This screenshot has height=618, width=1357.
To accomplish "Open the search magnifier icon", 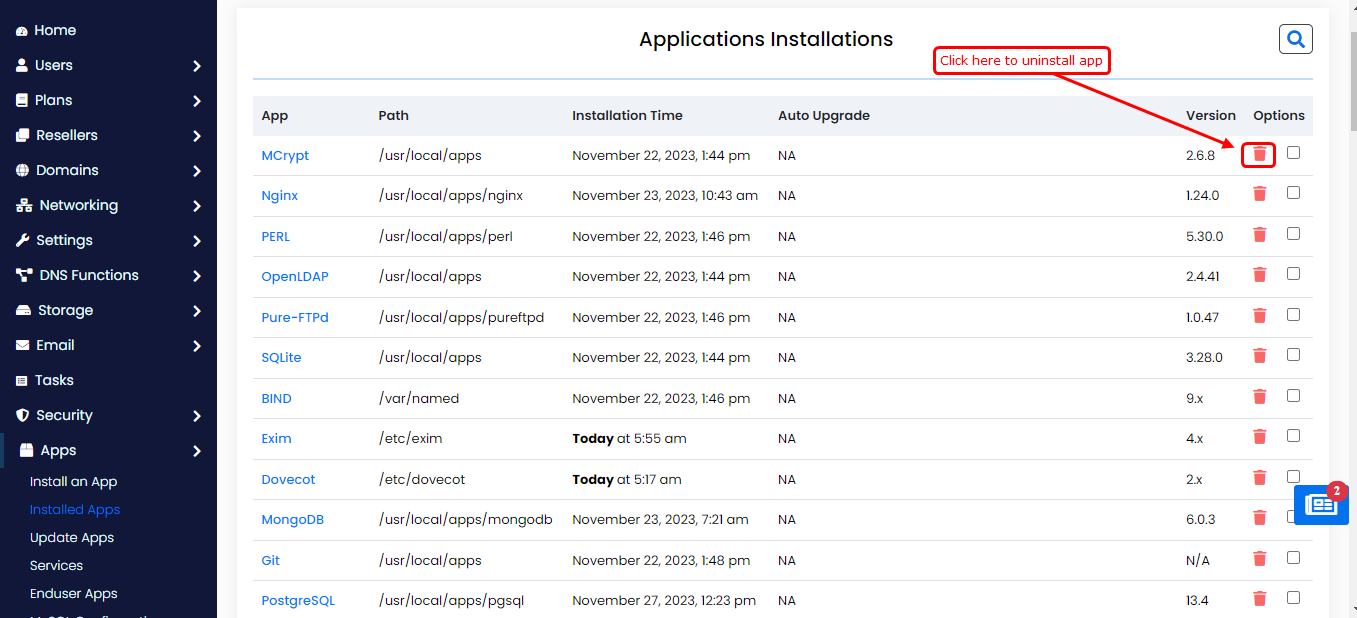I will (x=1295, y=39).
